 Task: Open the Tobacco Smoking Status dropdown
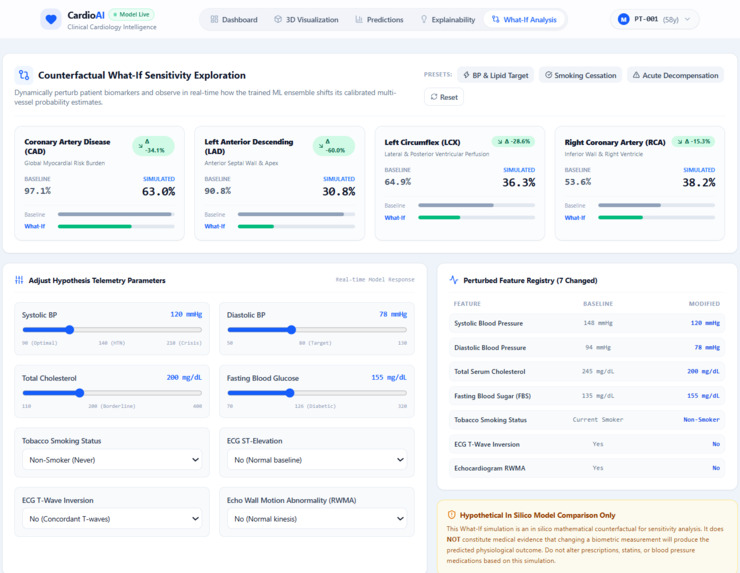pos(112,460)
